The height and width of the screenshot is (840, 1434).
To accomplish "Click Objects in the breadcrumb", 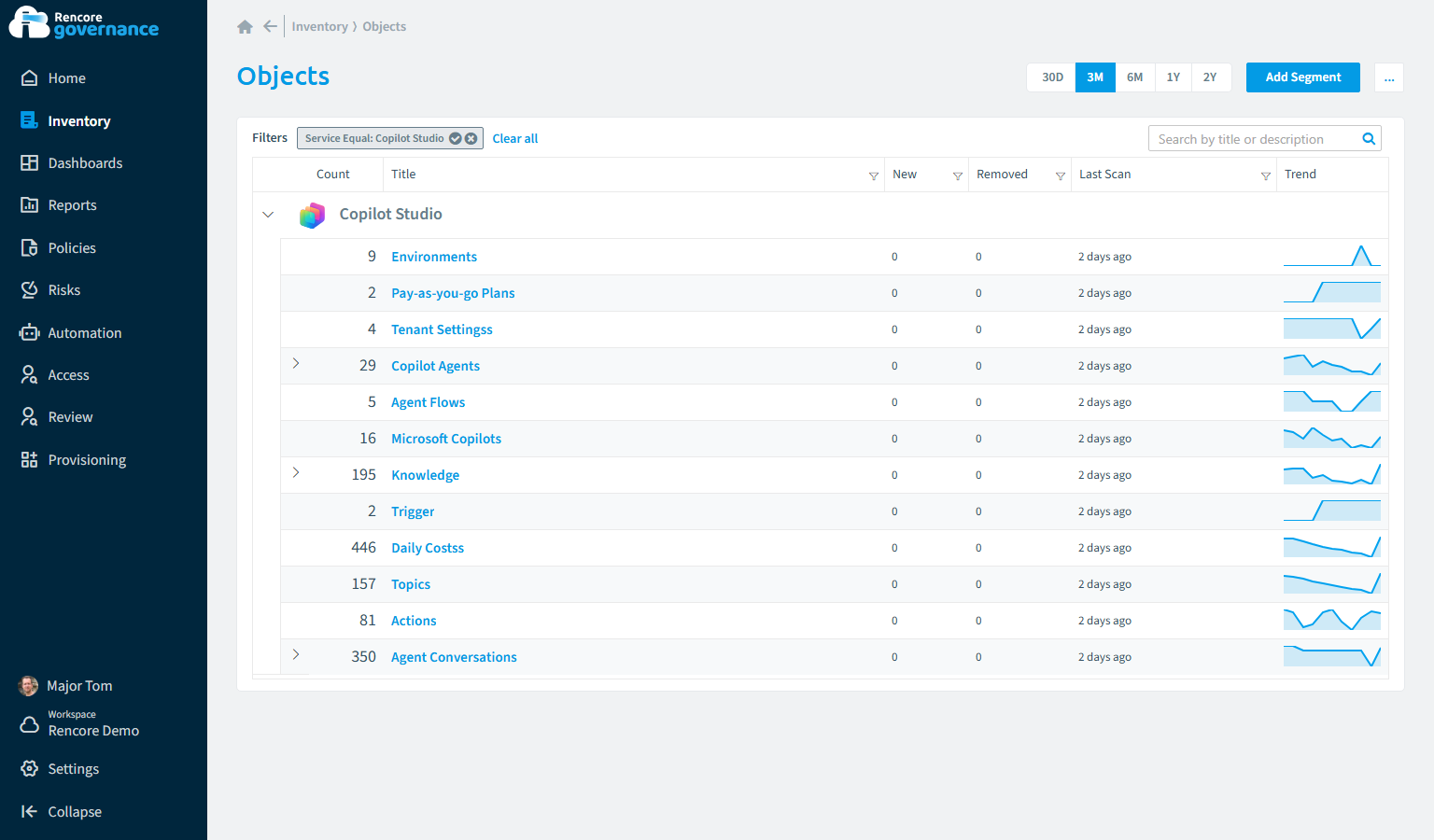I will [x=384, y=26].
